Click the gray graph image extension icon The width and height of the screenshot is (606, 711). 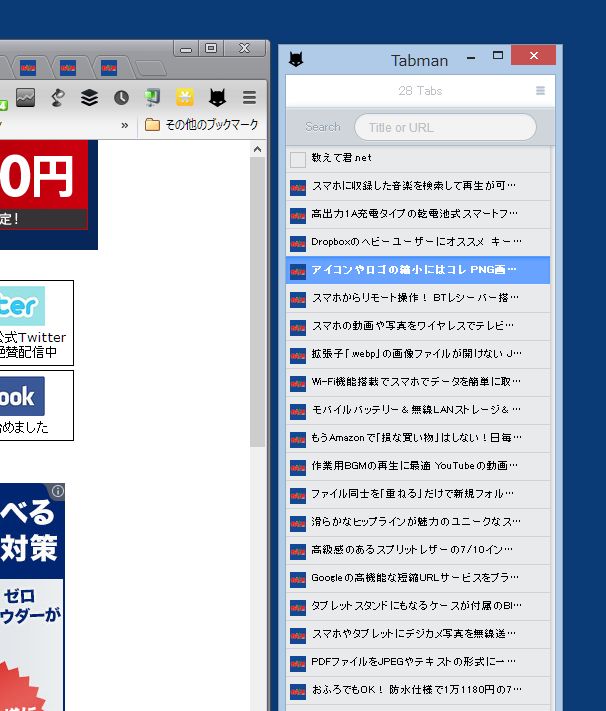coord(25,97)
